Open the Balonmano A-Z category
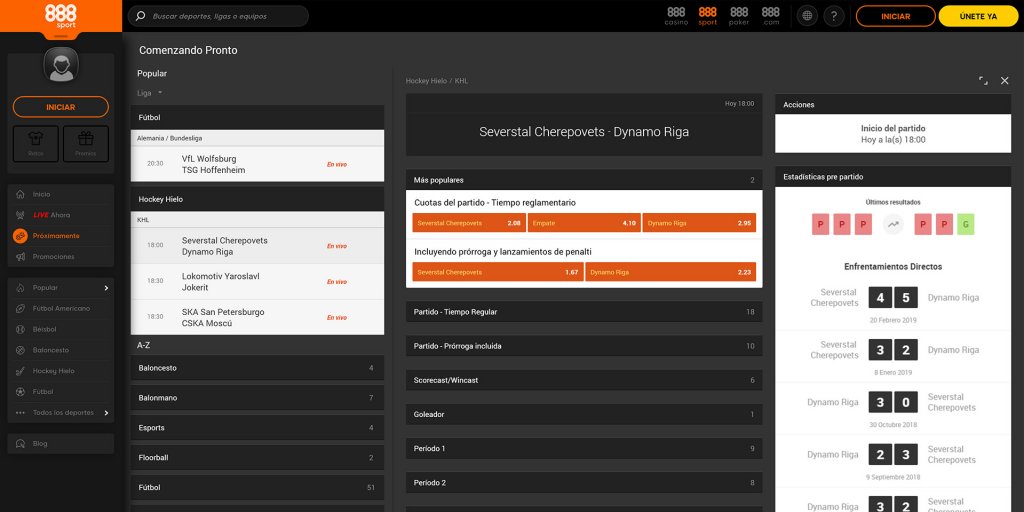This screenshot has width=1024, height=512. click(x=257, y=398)
